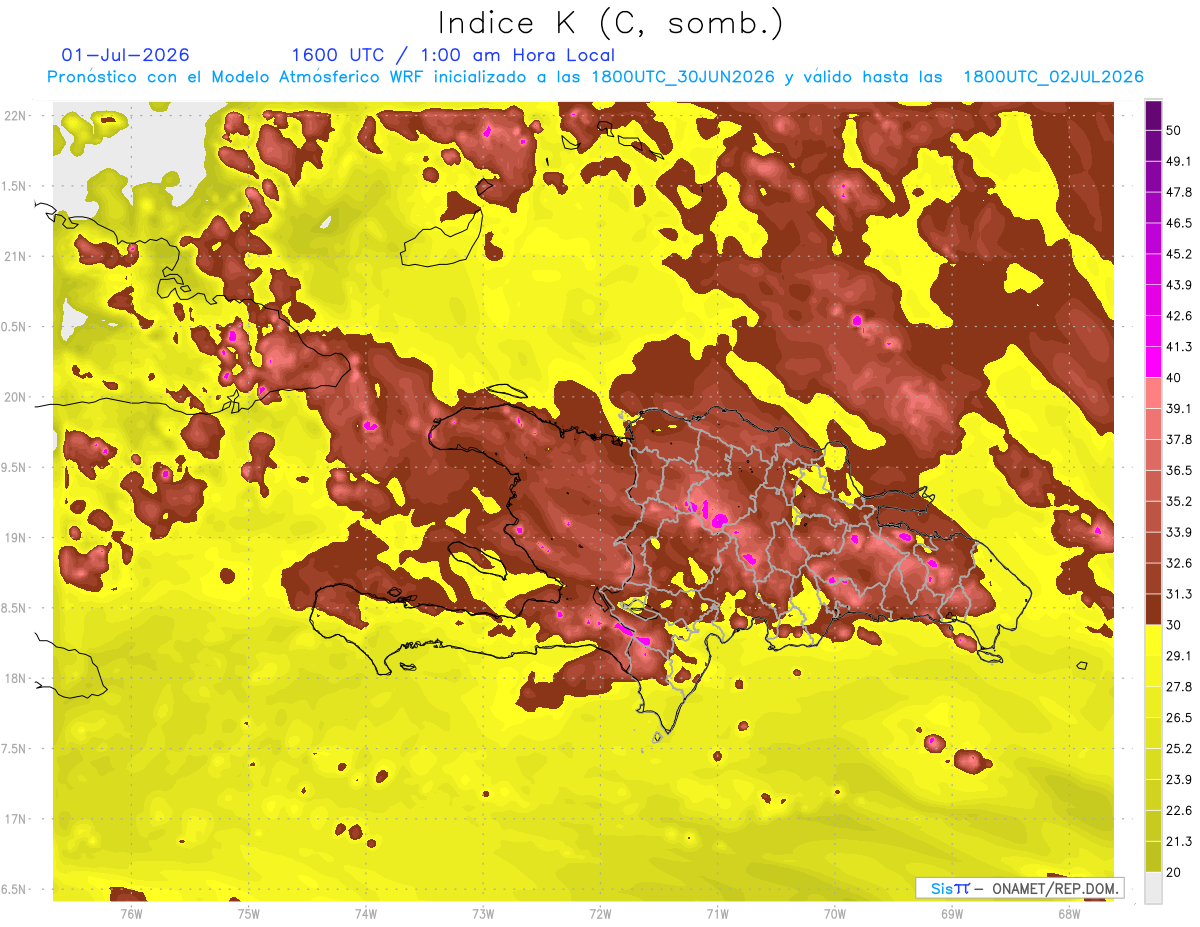Click the '30' colorbar value
Image resolution: width=1200 pixels, height=927 pixels.
coord(1174,624)
